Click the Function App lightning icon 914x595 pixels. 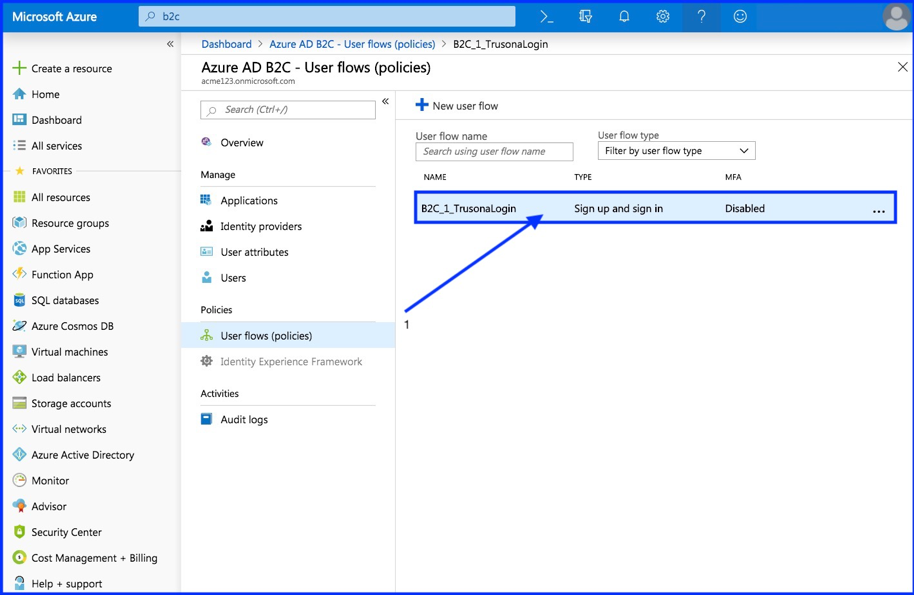tap(19, 274)
